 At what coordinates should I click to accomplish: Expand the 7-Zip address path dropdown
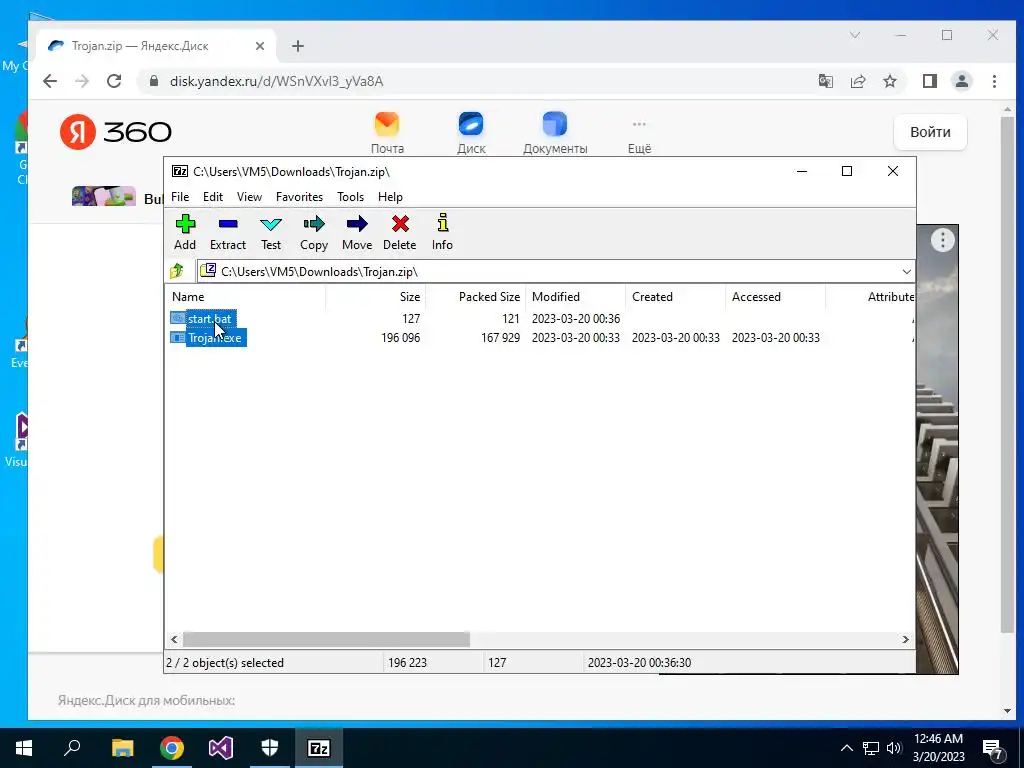(x=906, y=272)
